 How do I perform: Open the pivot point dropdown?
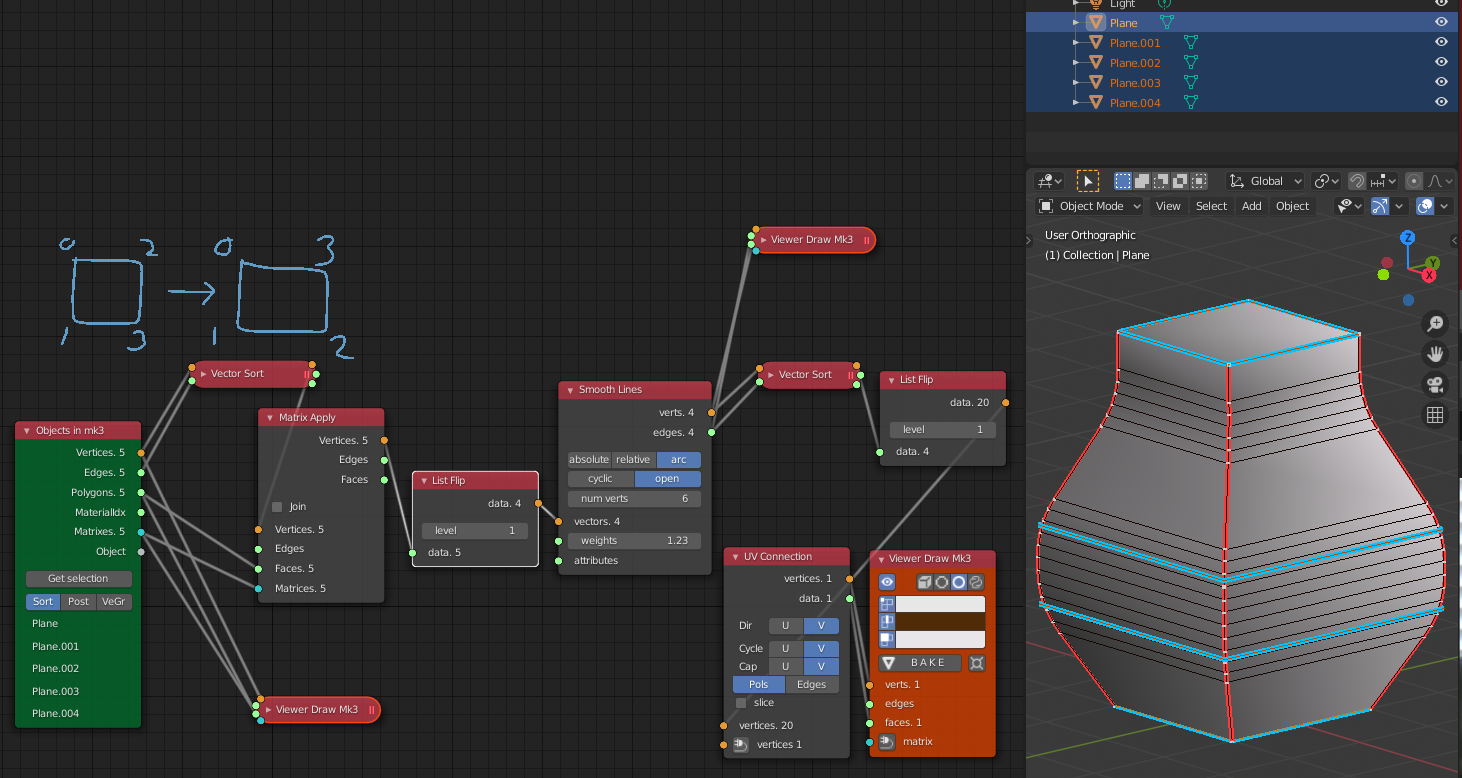tap(1327, 181)
